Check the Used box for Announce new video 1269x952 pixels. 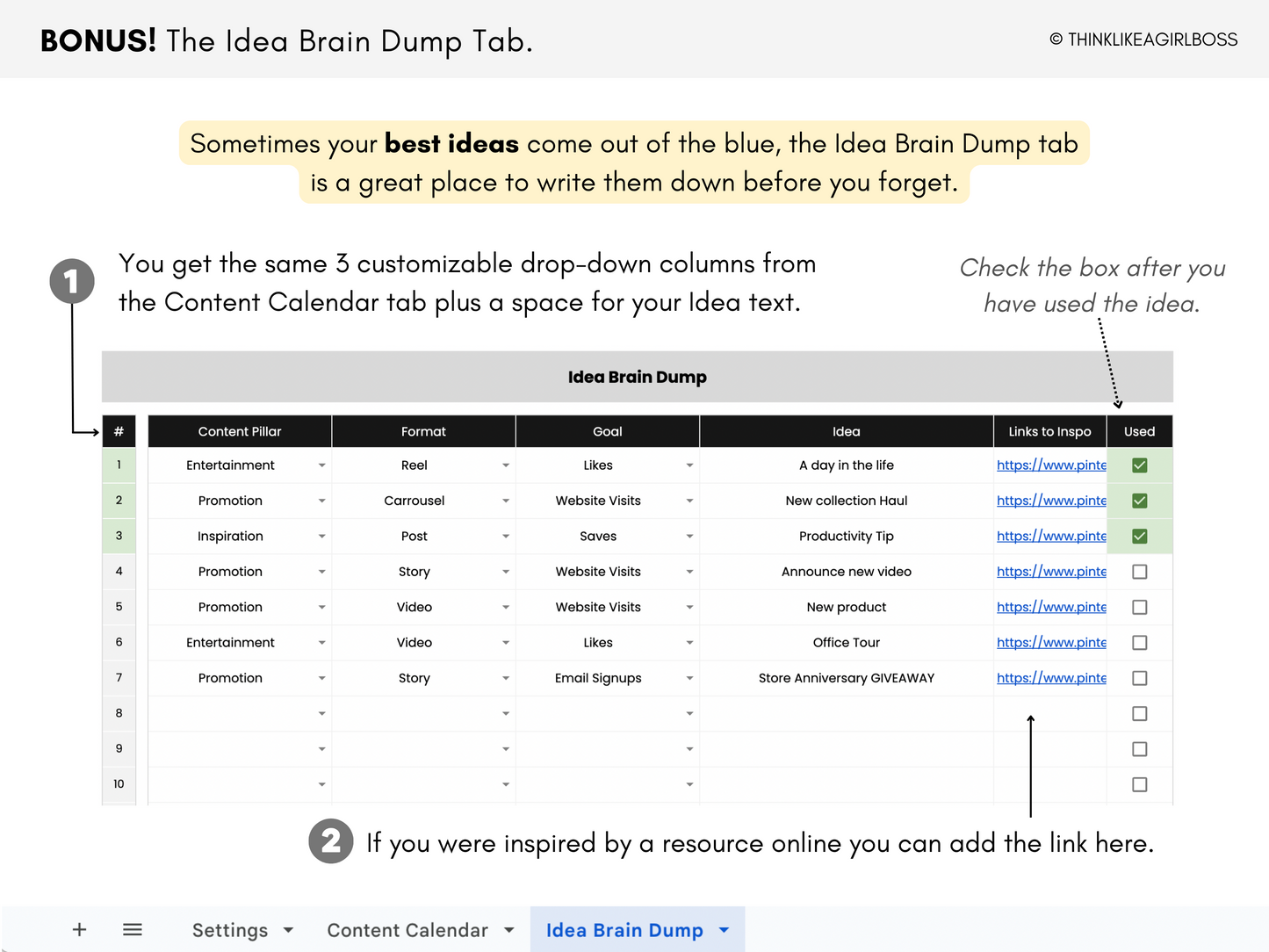[x=1139, y=571]
